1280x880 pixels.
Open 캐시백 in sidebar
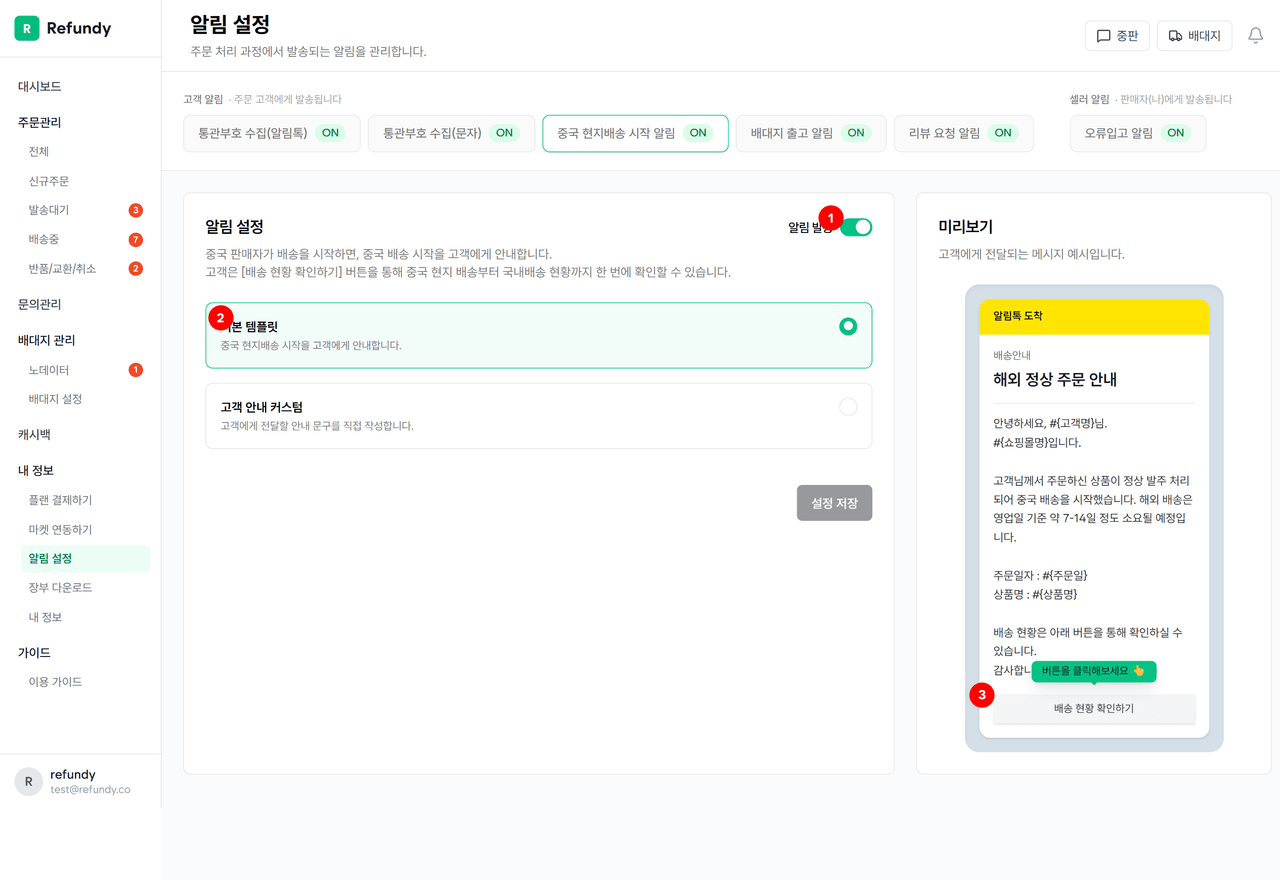(34, 435)
